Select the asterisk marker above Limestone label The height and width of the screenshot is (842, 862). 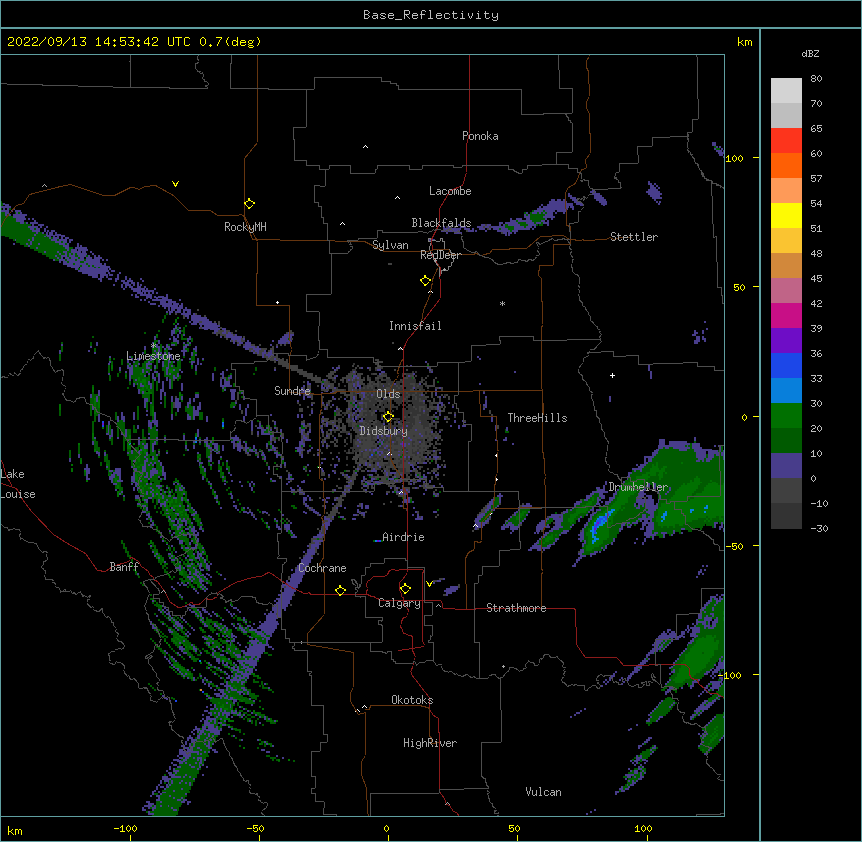tap(154, 346)
